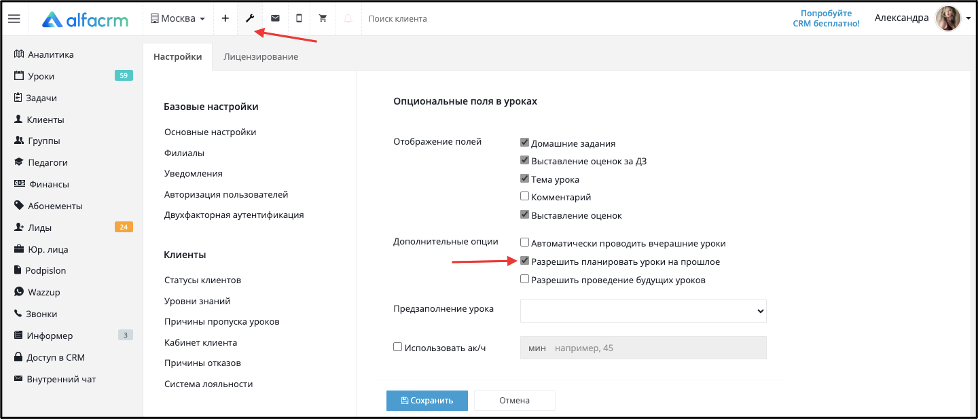Switch to the Лицензирование tab

260,57
